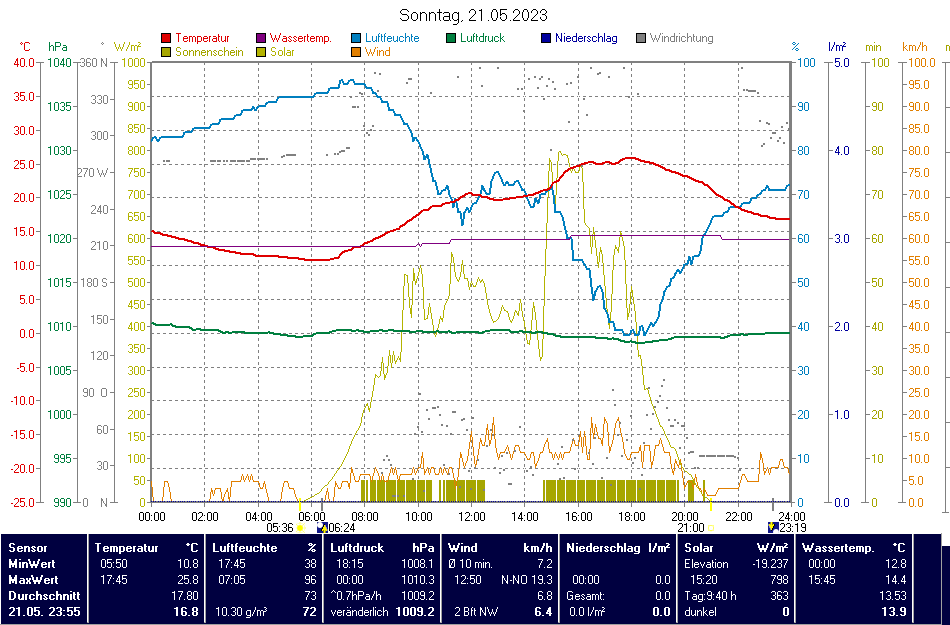
Task: Click the green hPa axis unit label
Action: tap(58, 47)
